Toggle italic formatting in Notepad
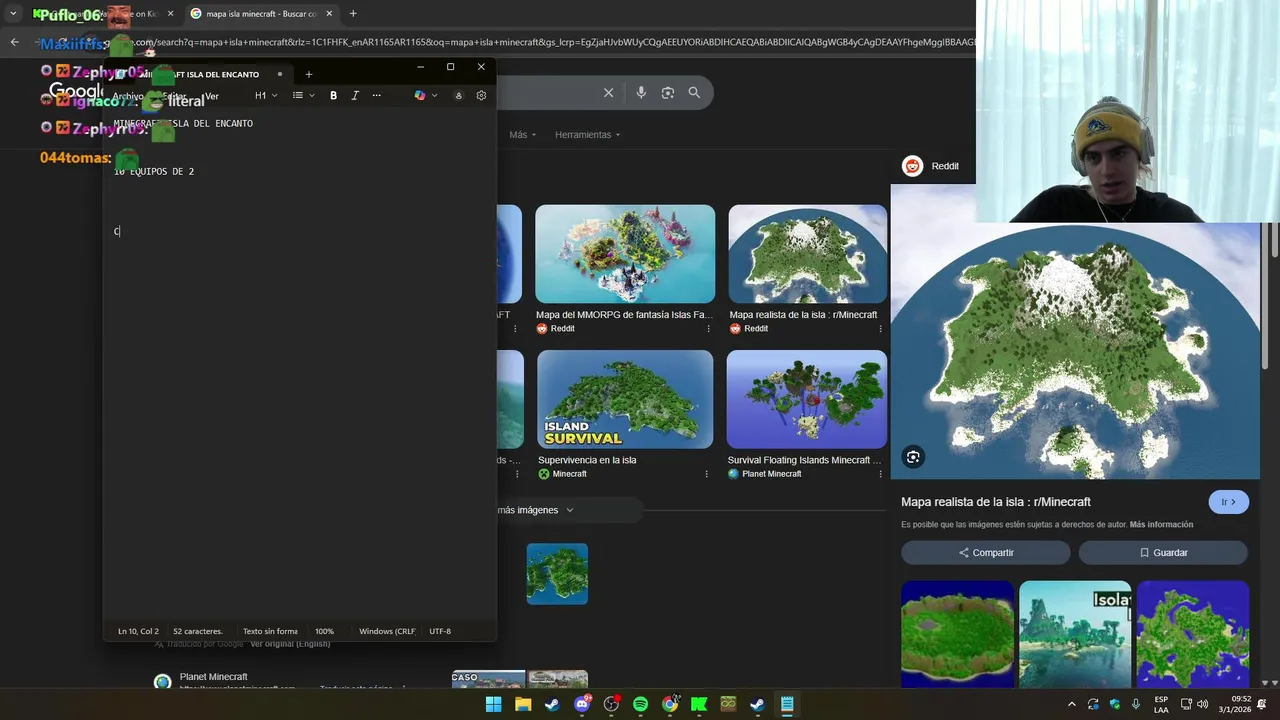1280x720 pixels. (x=354, y=95)
